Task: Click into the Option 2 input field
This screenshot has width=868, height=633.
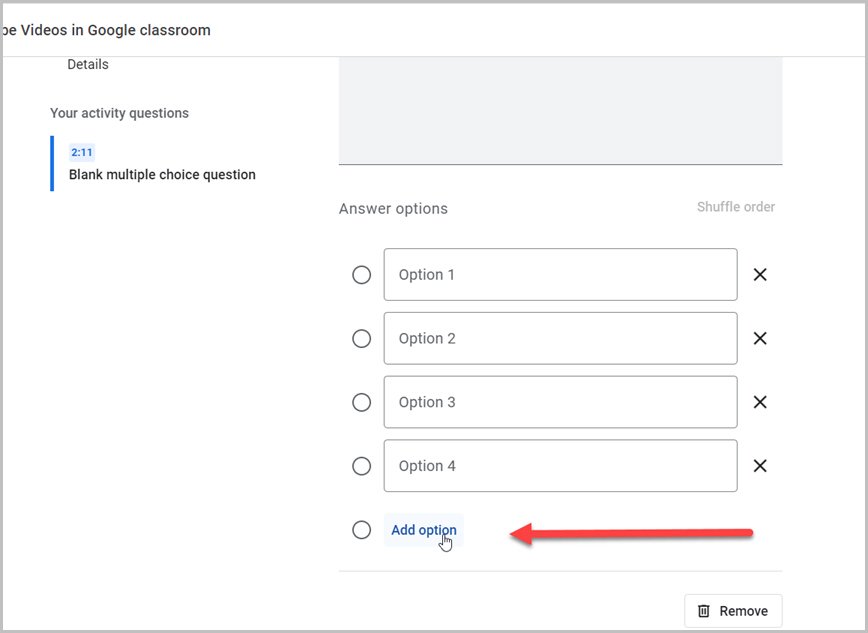Action: tap(560, 338)
